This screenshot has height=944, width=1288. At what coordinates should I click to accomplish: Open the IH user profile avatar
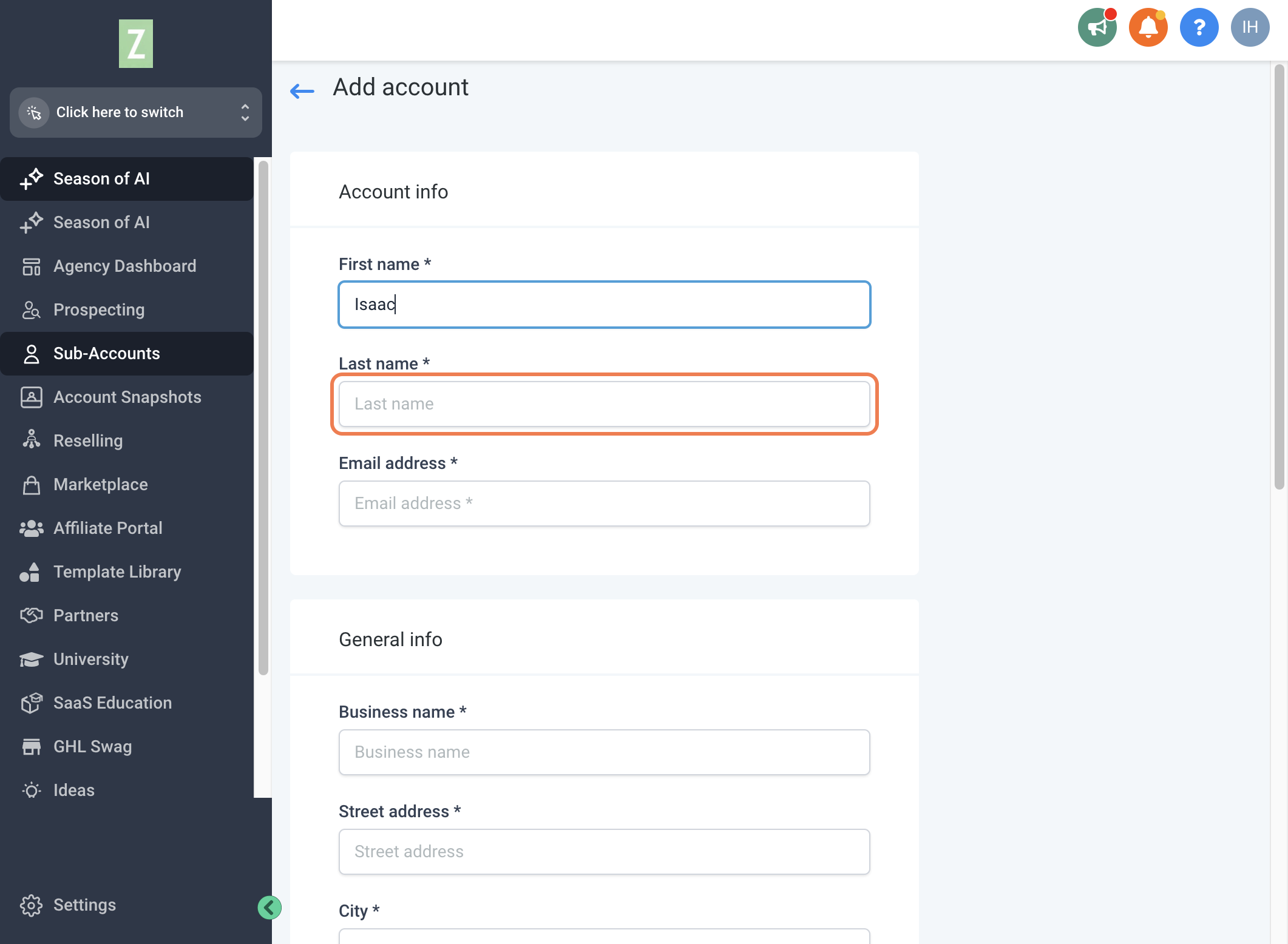click(1250, 27)
